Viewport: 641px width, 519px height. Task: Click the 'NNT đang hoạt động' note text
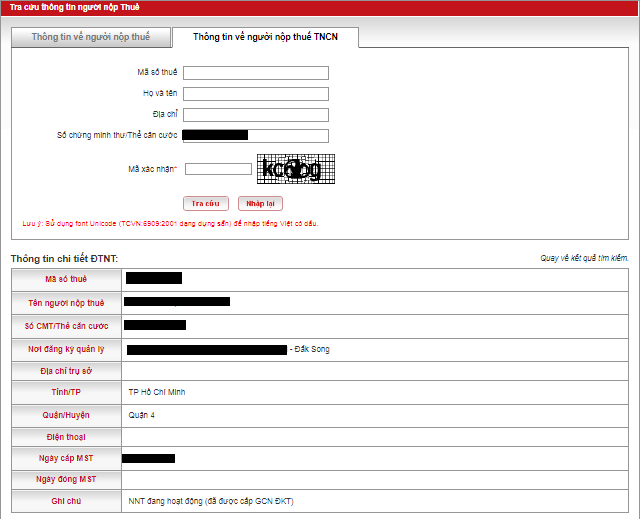pyautogui.click(x=211, y=501)
